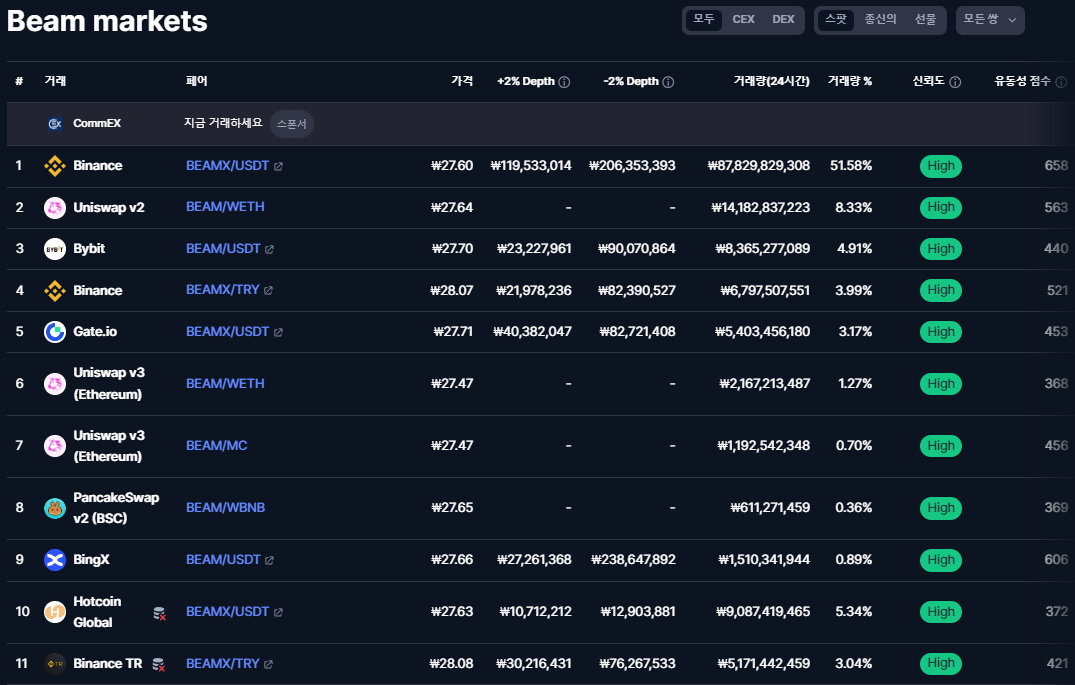
Task: Sort by 거래량(24시간) column header
Action: pyautogui.click(x=771, y=82)
